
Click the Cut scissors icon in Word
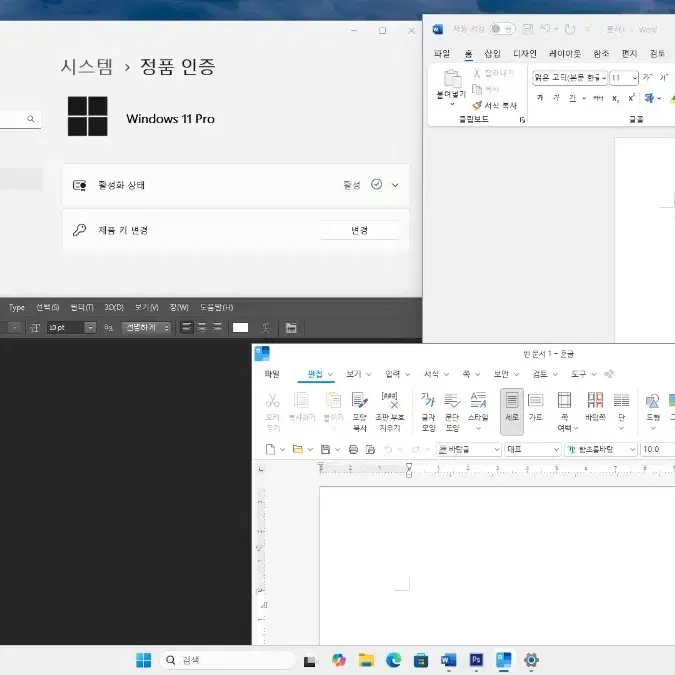point(477,73)
